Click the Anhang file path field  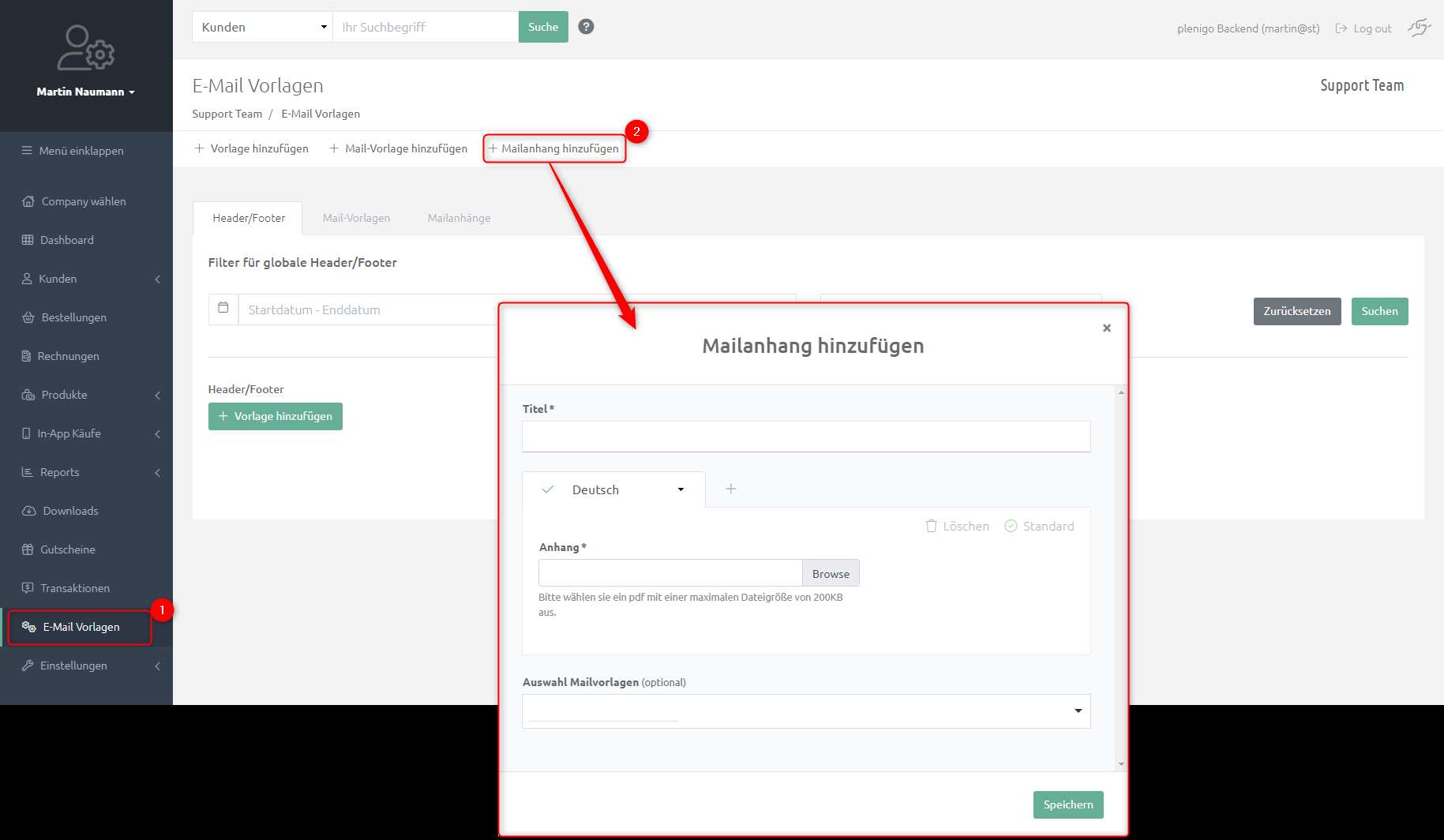coord(670,573)
